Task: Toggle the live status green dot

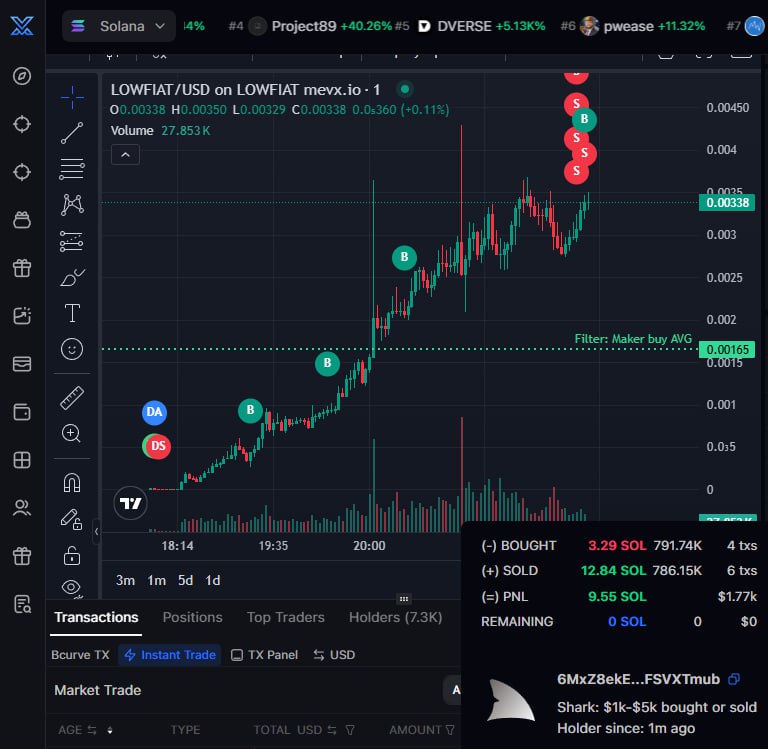Action: click(405, 89)
